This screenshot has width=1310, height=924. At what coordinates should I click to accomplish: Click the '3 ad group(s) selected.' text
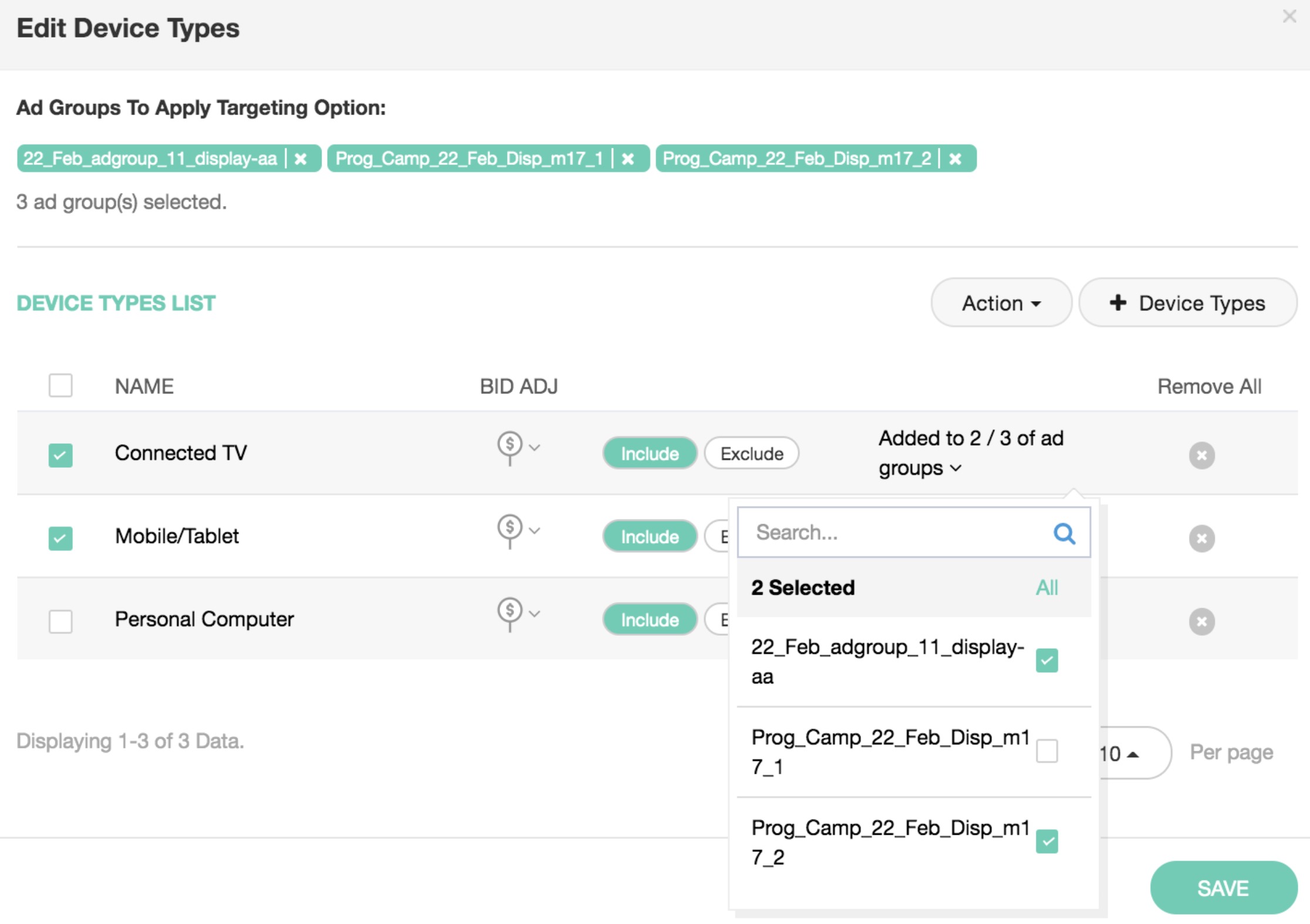[121, 202]
